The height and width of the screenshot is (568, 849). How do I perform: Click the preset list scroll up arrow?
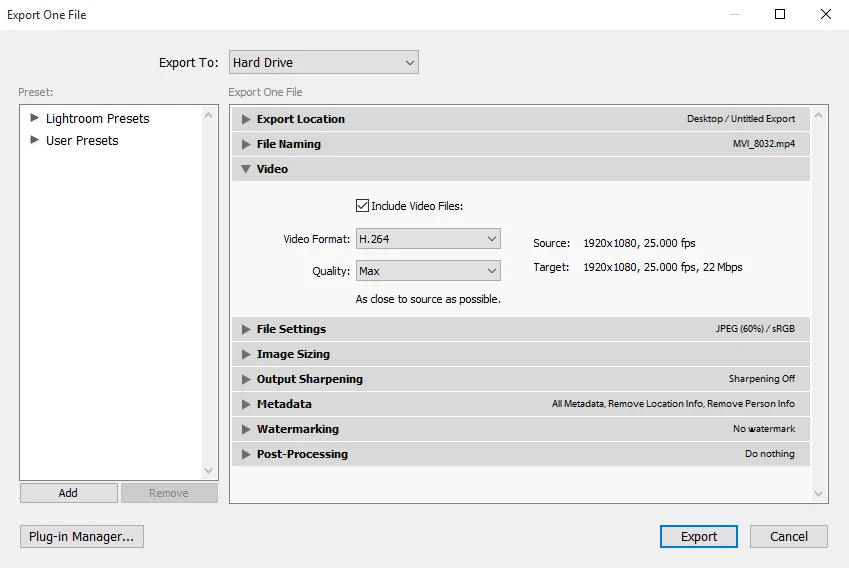[208, 115]
